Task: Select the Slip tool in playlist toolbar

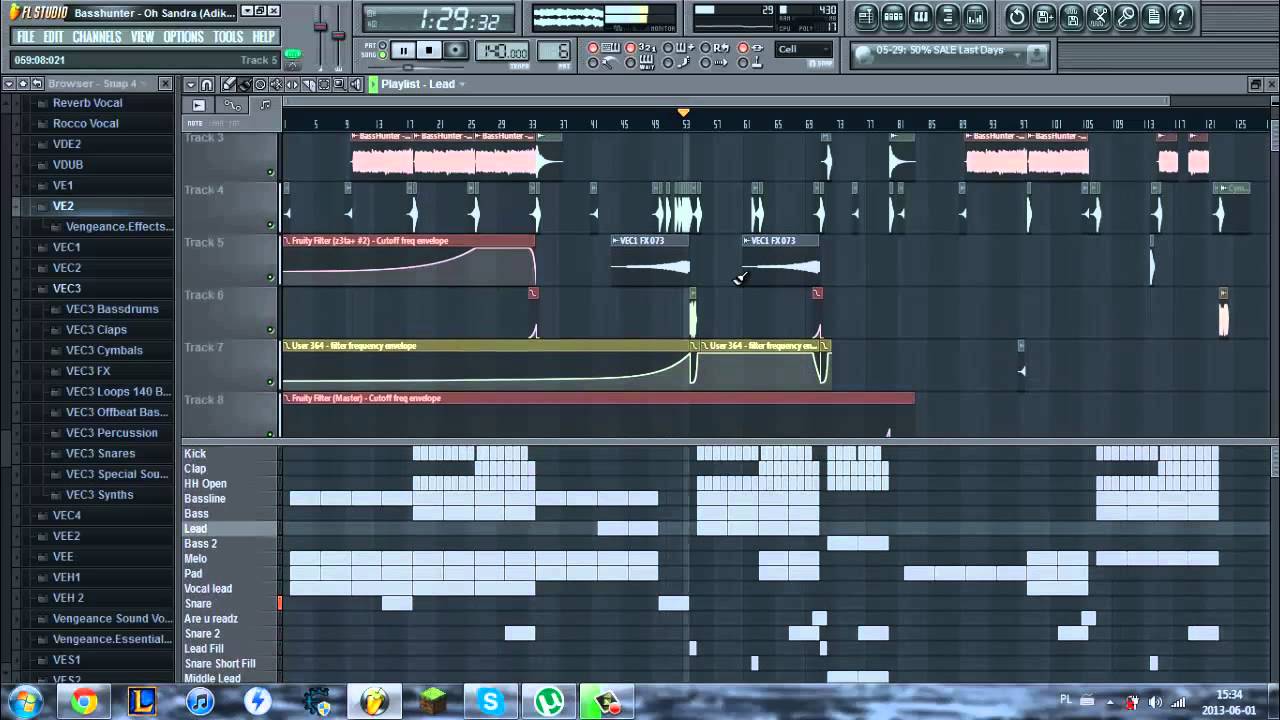Action: pyautogui.click(x=292, y=85)
